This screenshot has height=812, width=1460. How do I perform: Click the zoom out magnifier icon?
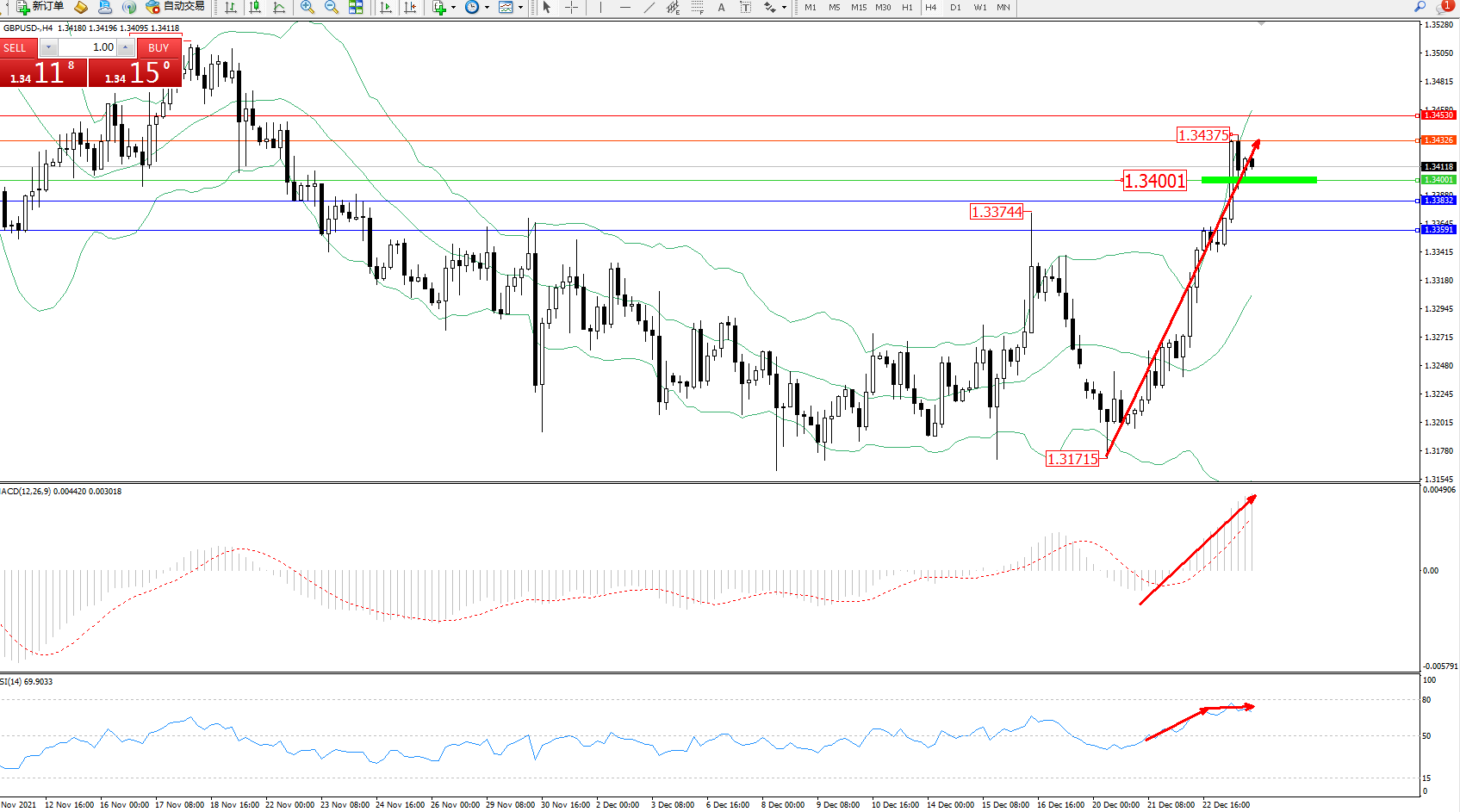(x=331, y=7)
